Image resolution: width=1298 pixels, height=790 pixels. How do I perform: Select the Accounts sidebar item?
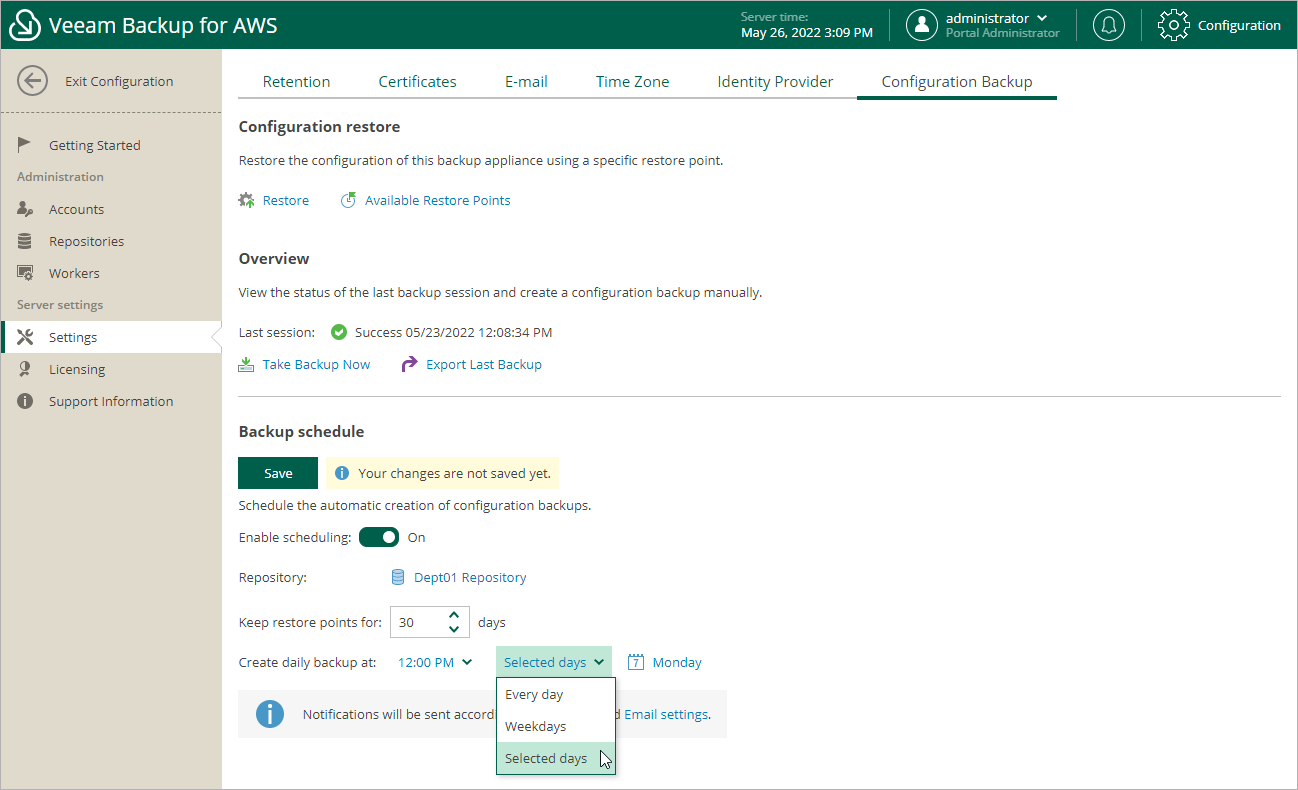(75, 208)
